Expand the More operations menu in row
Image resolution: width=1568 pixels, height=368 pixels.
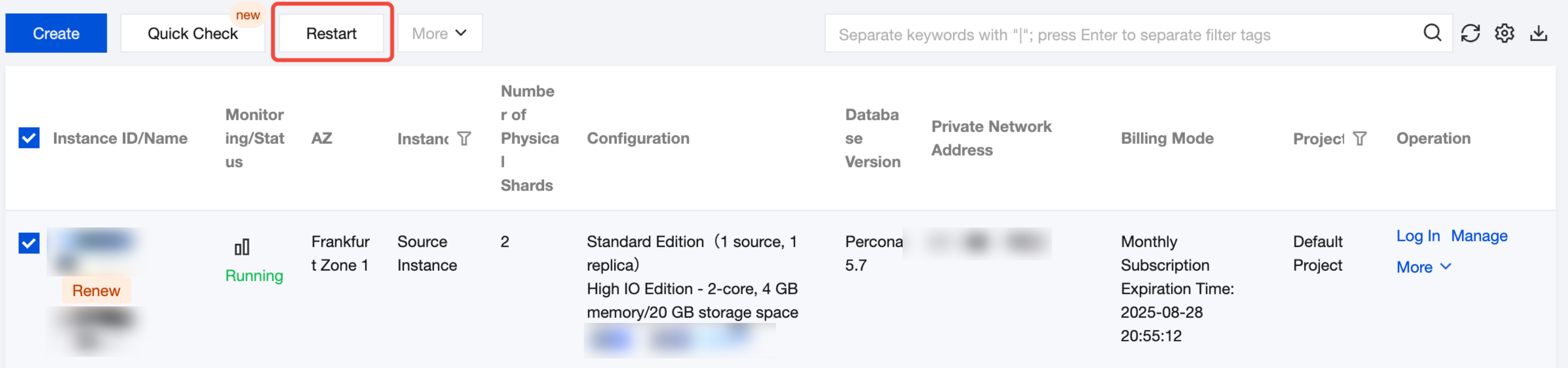[1423, 267]
